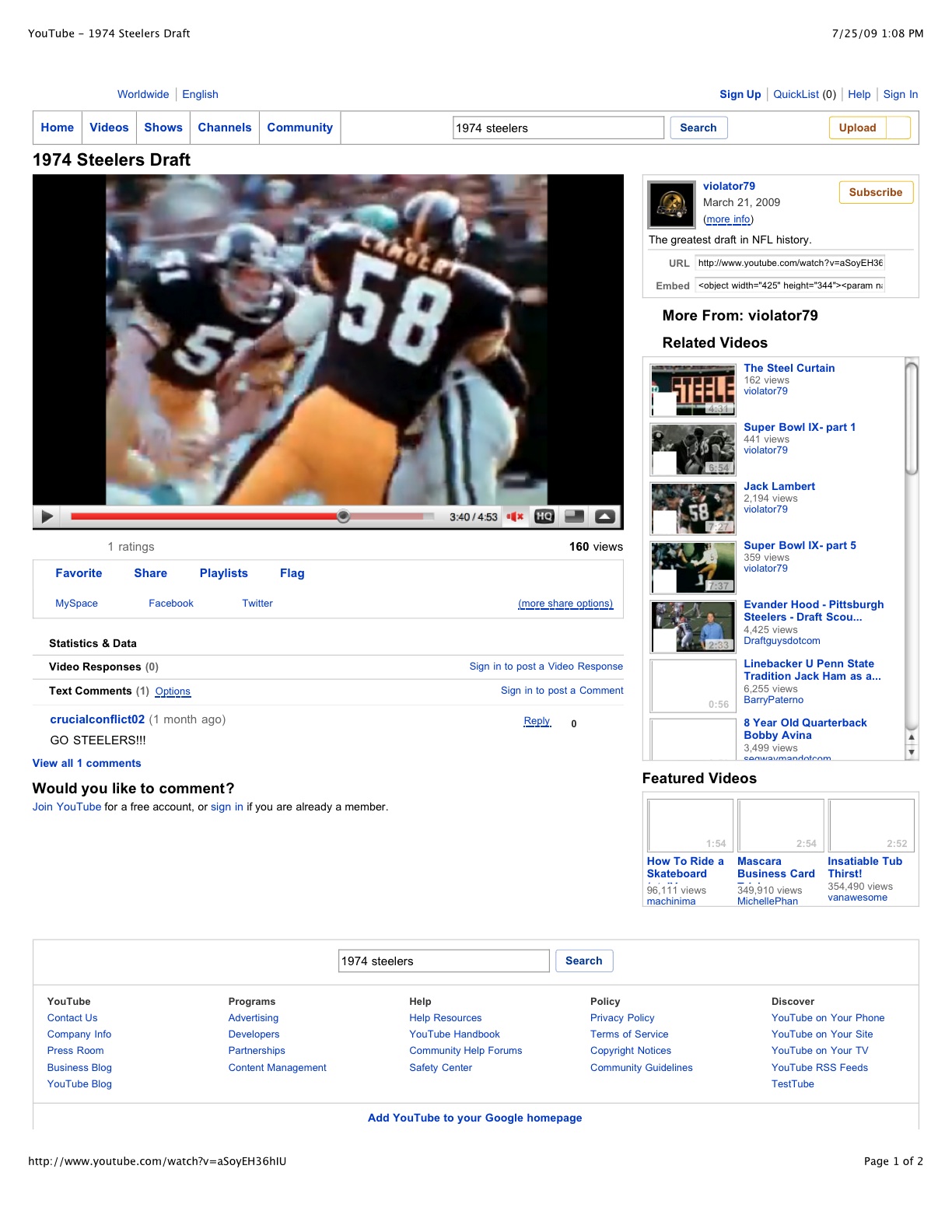The width and height of the screenshot is (952, 1232).
Task: Open Super Bowl IX- part 1 thumbnail
Action: pyautogui.click(x=693, y=450)
